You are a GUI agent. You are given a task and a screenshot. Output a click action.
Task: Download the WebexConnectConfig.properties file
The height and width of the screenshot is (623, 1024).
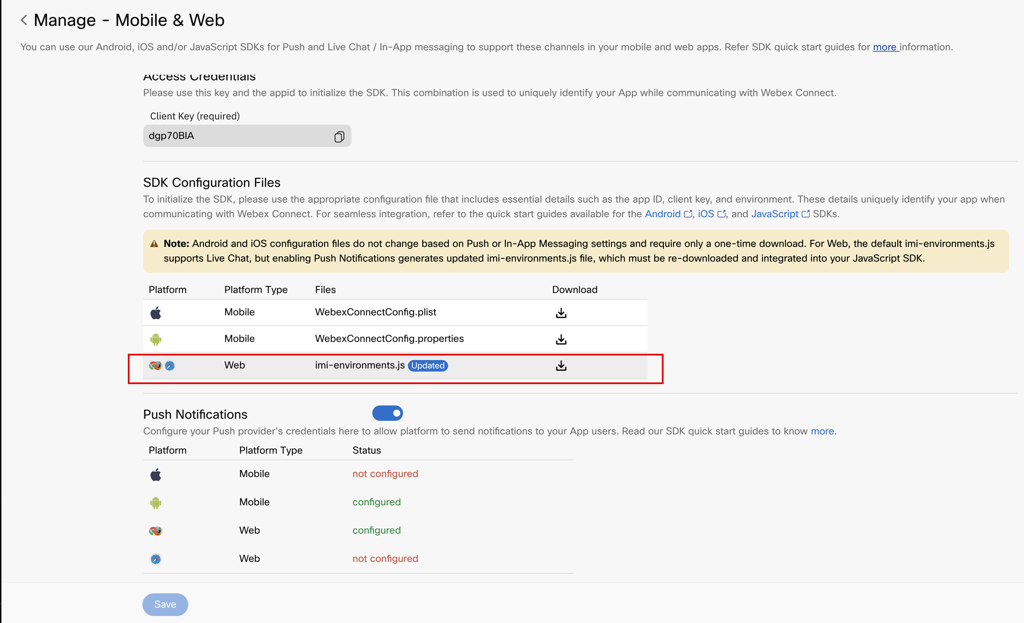[x=561, y=339]
